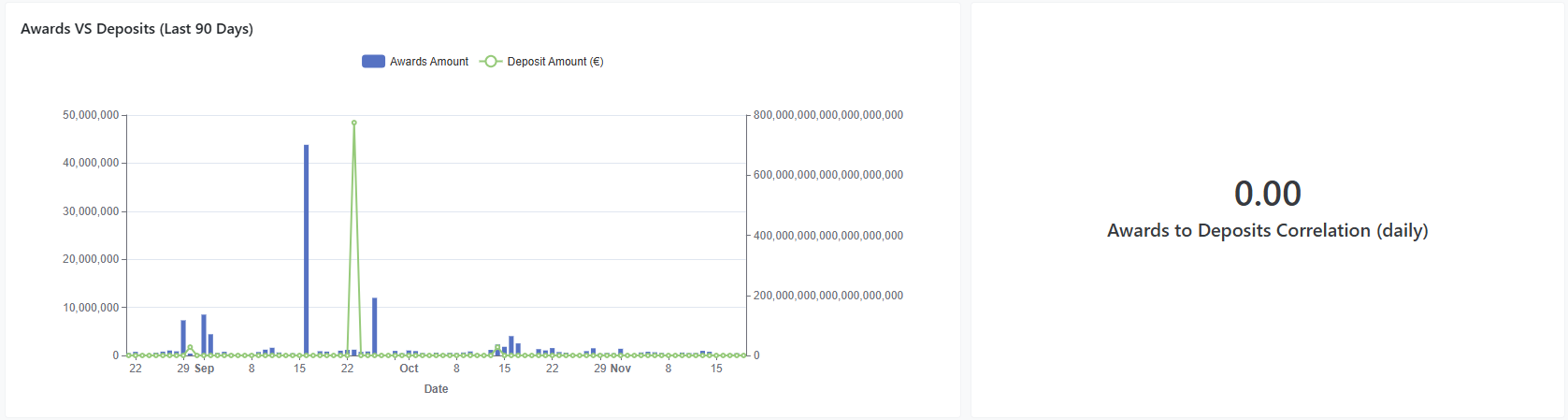Toggle the Deposit Amount (€) series label
Image resolution: width=1568 pixels, height=420 pixels.
(x=555, y=62)
